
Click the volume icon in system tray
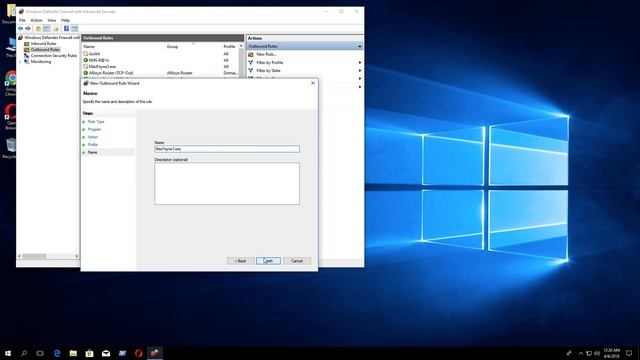click(x=597, y=353)
